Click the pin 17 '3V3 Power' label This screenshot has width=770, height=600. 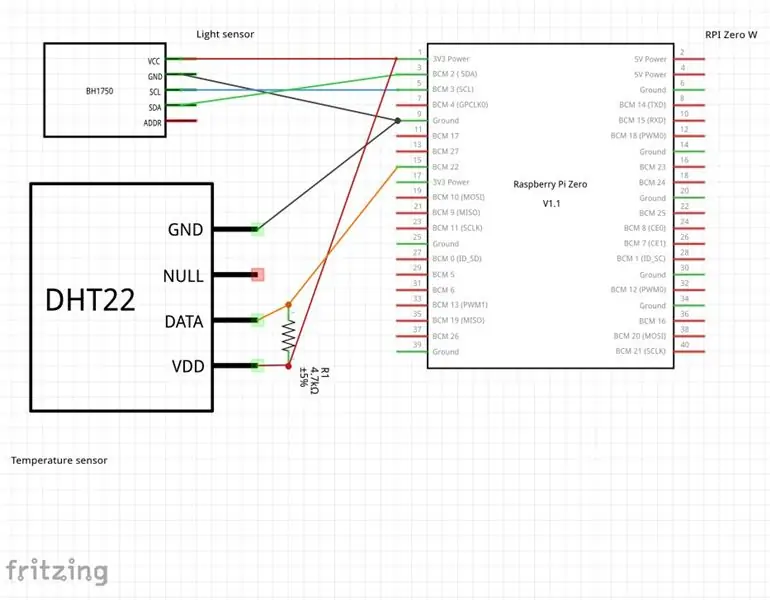point(451,182)
